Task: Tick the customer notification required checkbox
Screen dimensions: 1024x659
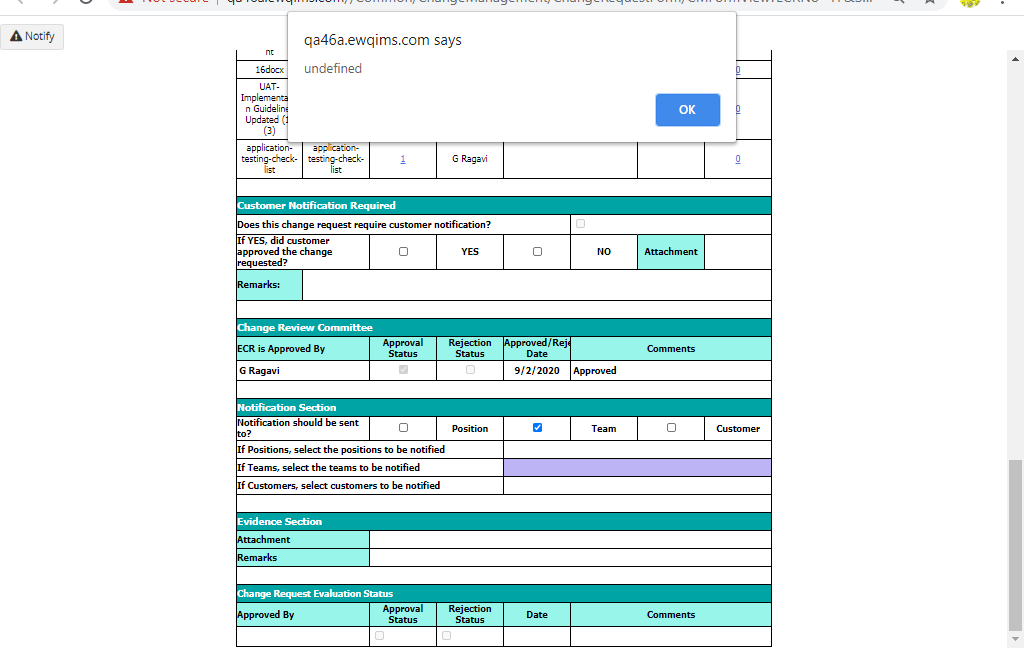Action: coord(581,223)
